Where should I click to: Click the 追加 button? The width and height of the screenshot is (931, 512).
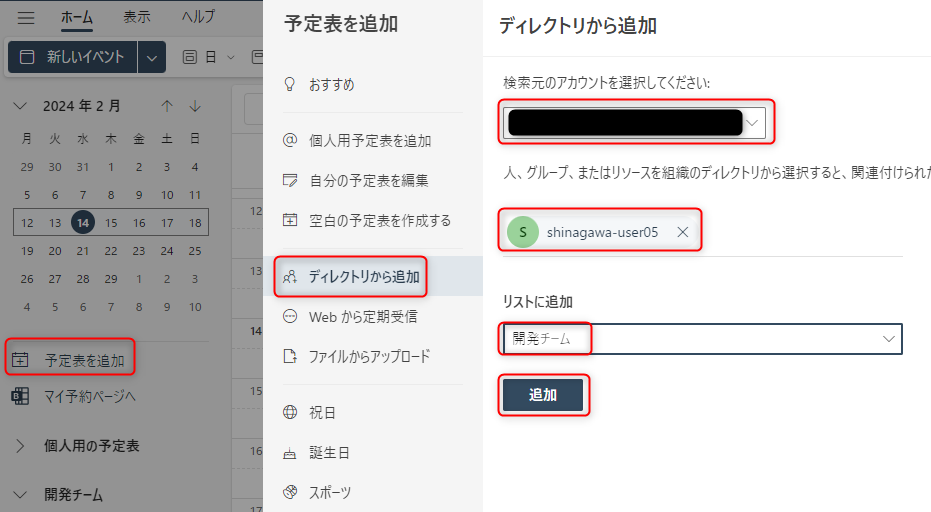click(x=543, y=395)
